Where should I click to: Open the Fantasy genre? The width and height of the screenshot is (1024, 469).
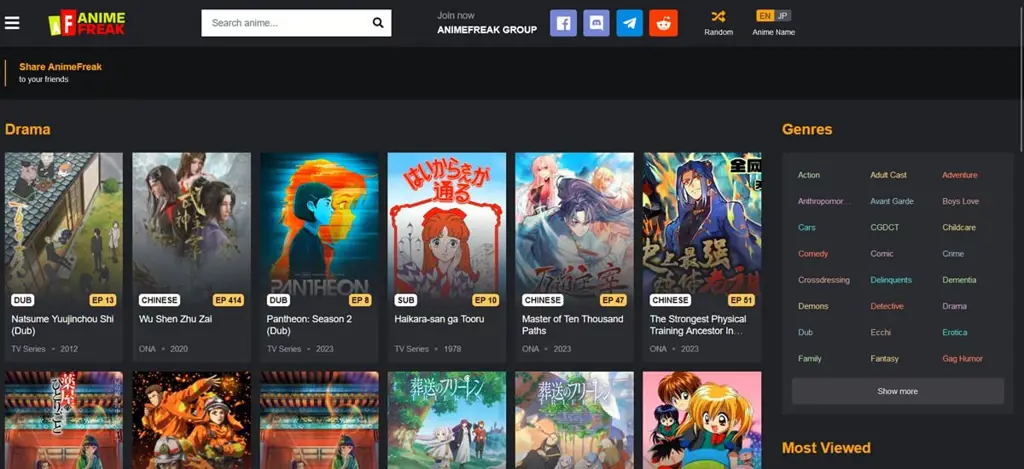[884, 358]
